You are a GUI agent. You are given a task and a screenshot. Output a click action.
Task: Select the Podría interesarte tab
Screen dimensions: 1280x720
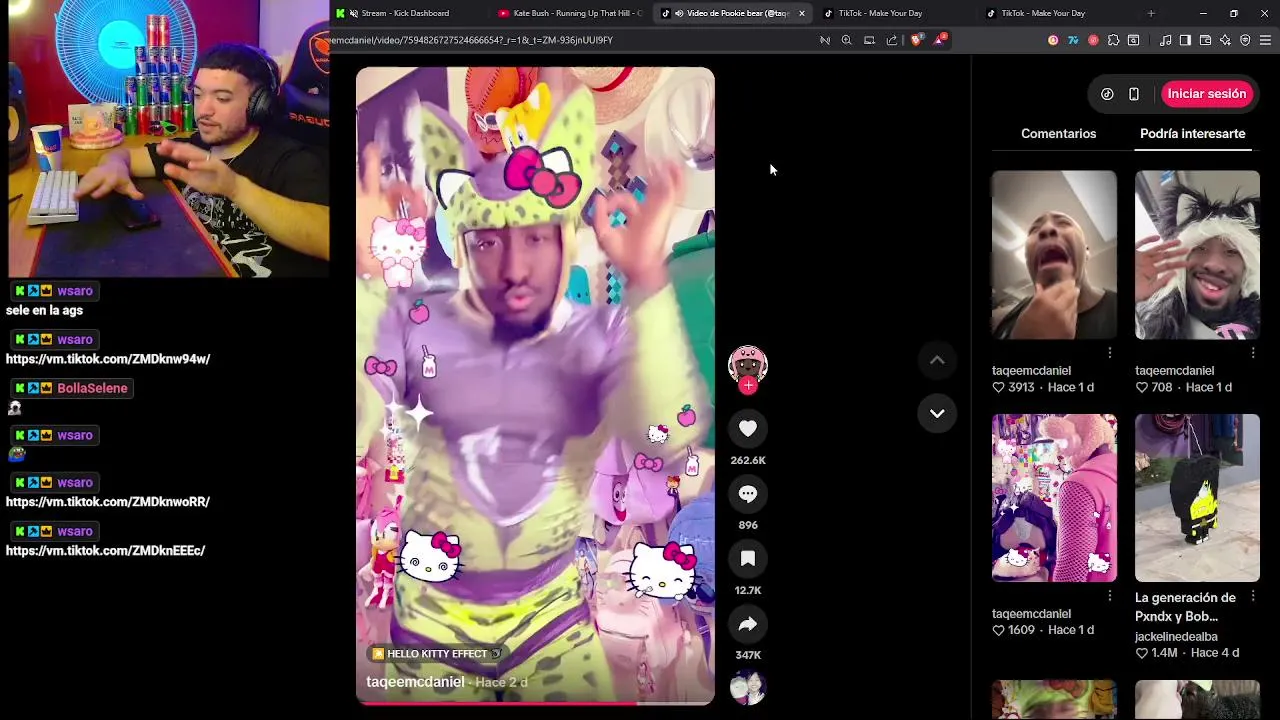[x=1192, y=133]
